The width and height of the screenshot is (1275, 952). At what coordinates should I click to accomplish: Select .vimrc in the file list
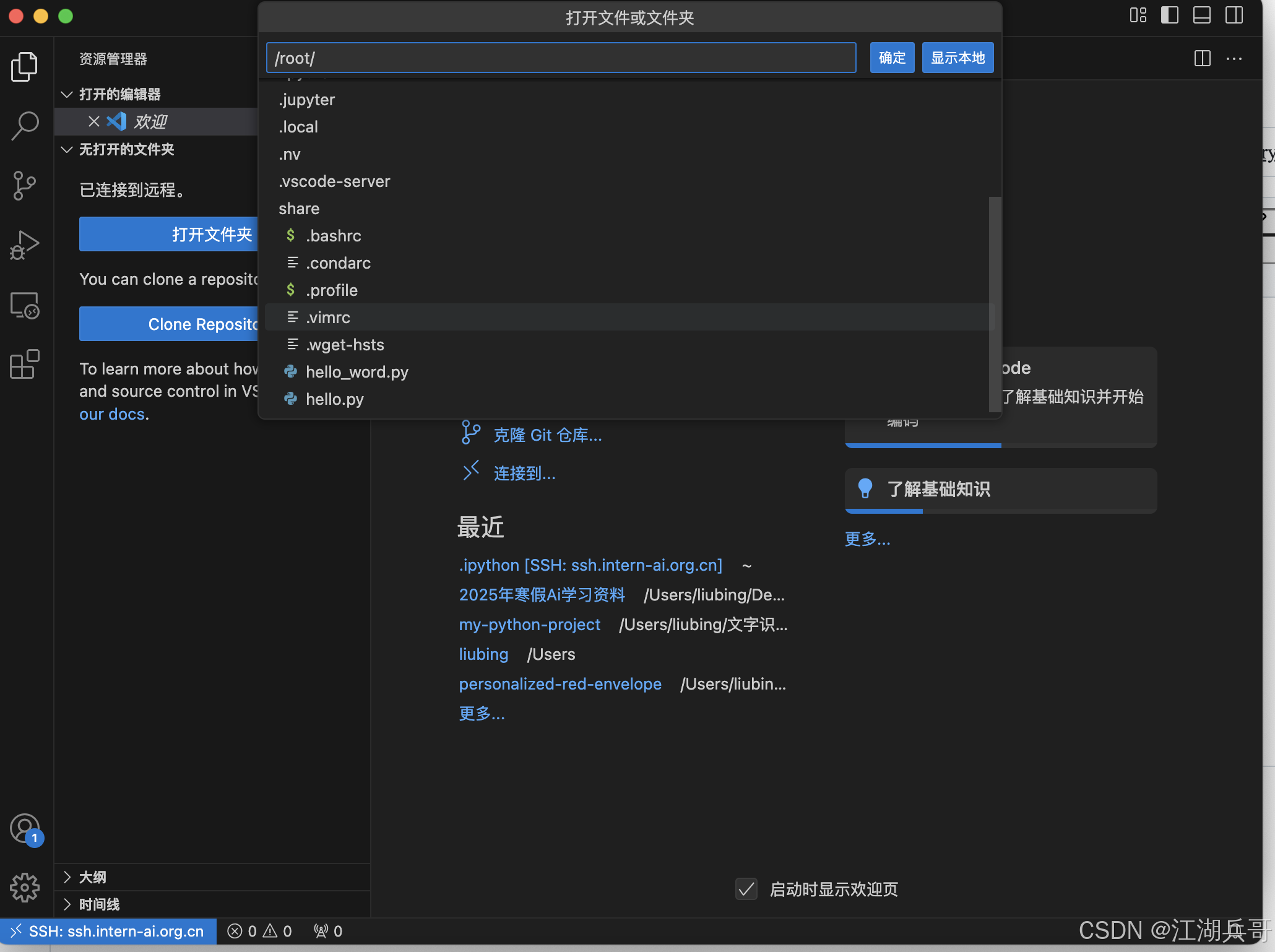coord(328,318)
